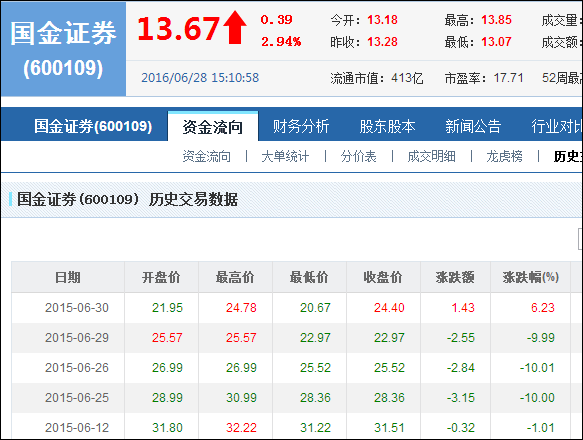This screenshot has height=440, width=583.
Task: Click price change value 0.39
Action: coord(276,20)
